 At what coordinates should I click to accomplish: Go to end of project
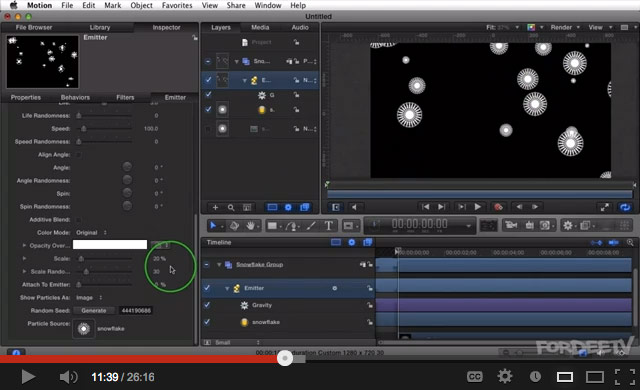coord(442,207)
